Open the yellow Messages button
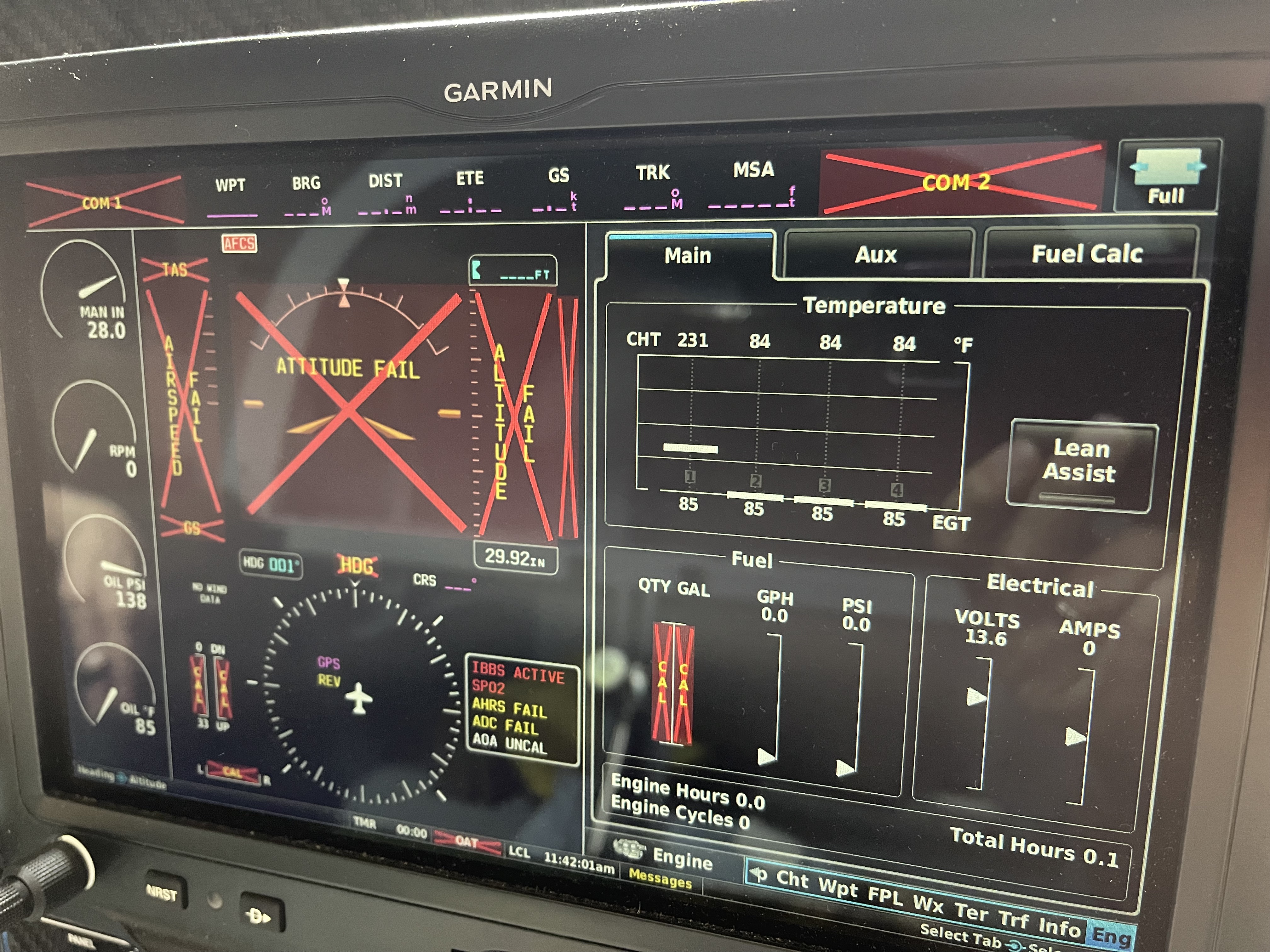 pos(660,878)
